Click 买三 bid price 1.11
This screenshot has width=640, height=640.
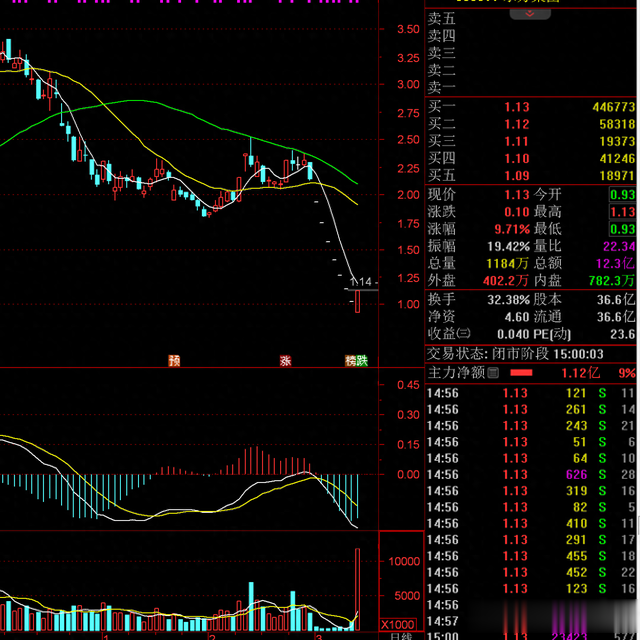coord(517,141)
